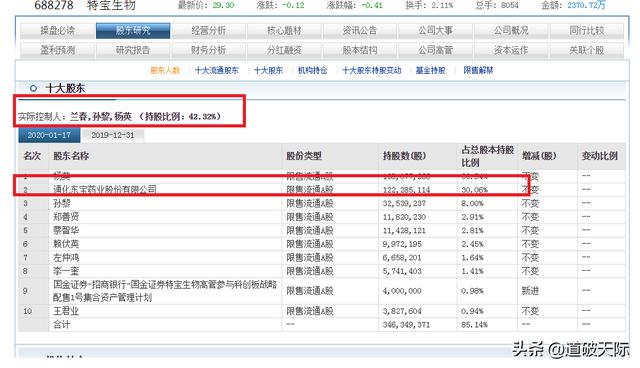
Task: Click the 名次 column header
Action: [x=32, y=156]
